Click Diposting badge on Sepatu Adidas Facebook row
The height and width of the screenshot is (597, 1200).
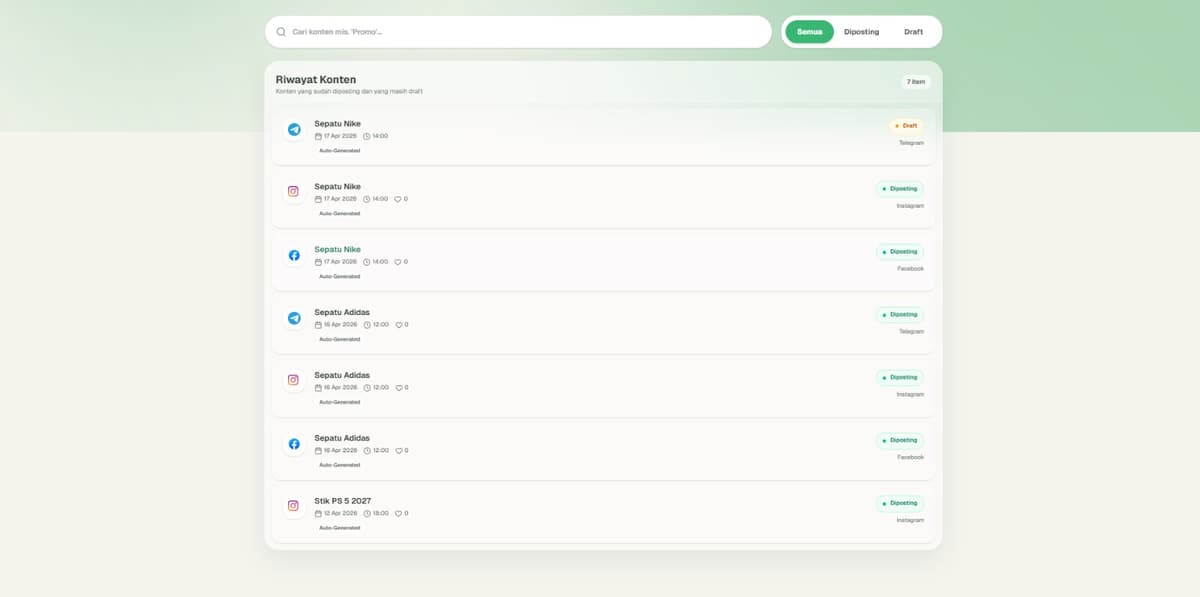coord(900,440)
